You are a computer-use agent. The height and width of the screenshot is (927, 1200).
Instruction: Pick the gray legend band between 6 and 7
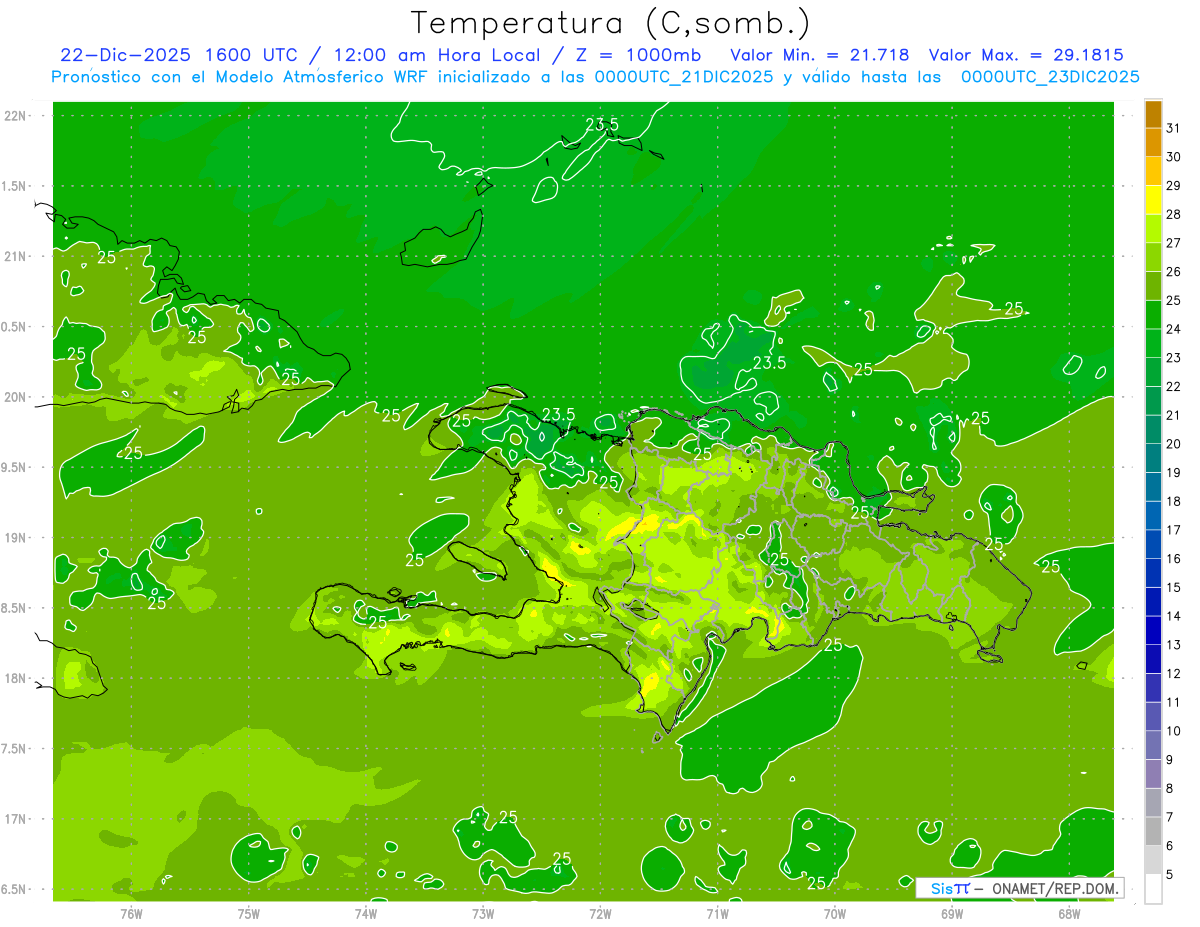1153,831
